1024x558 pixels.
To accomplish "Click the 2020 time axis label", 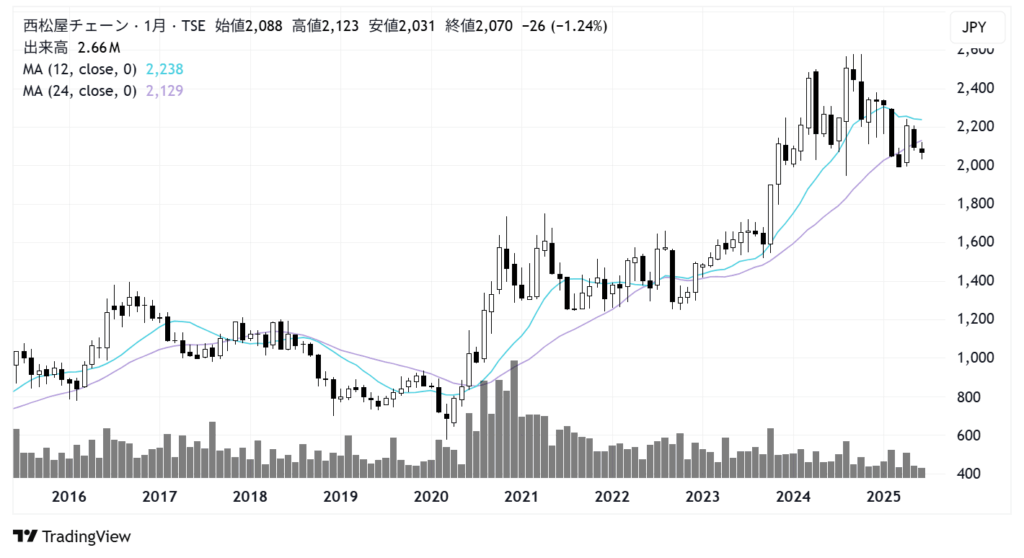I will 431,497.
